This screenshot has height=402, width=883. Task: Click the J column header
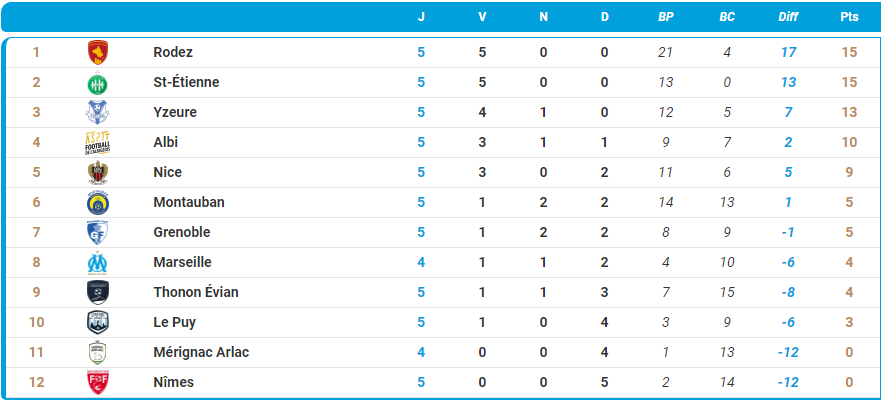(x=421, y=17)
